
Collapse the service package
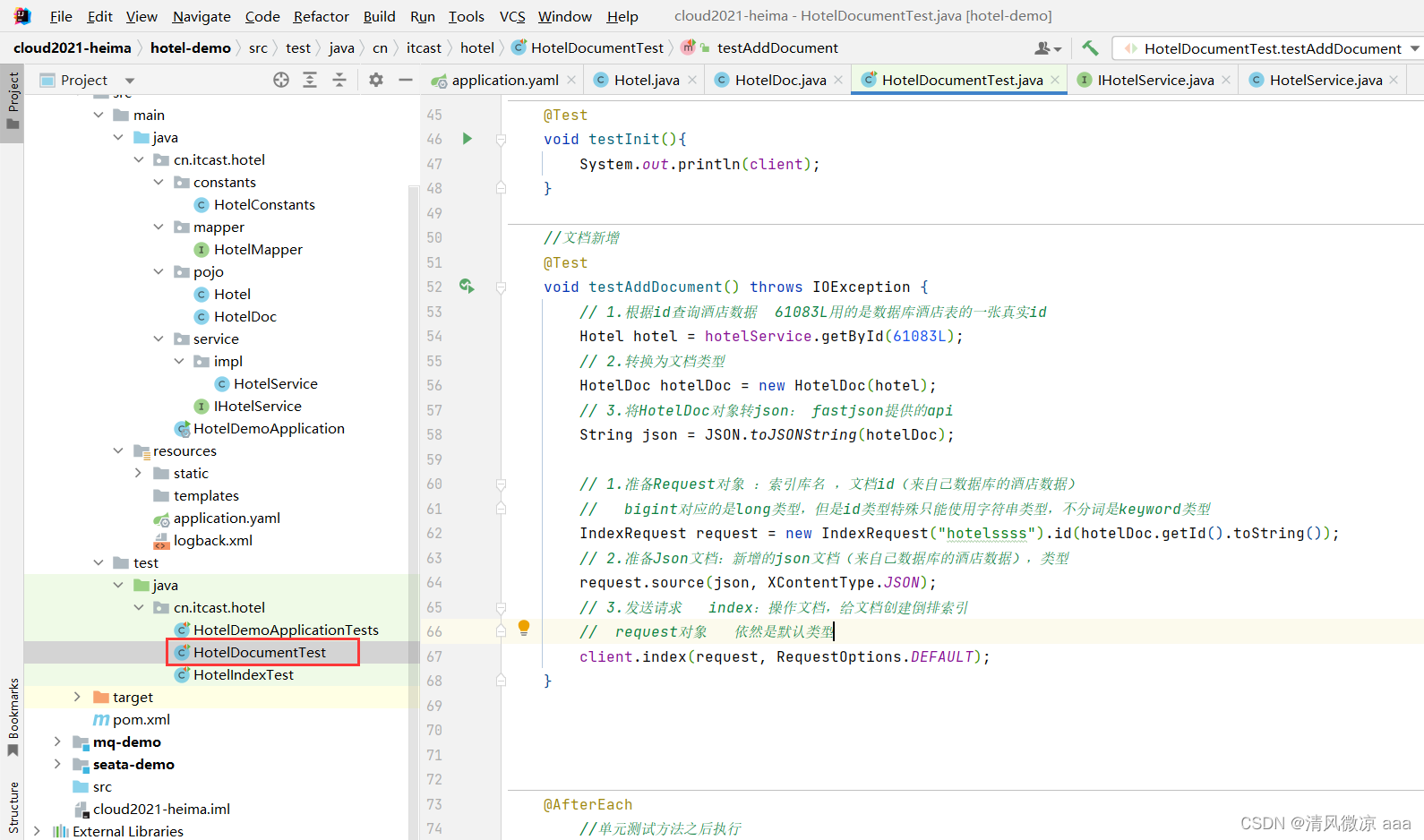(x=159, y=339)
